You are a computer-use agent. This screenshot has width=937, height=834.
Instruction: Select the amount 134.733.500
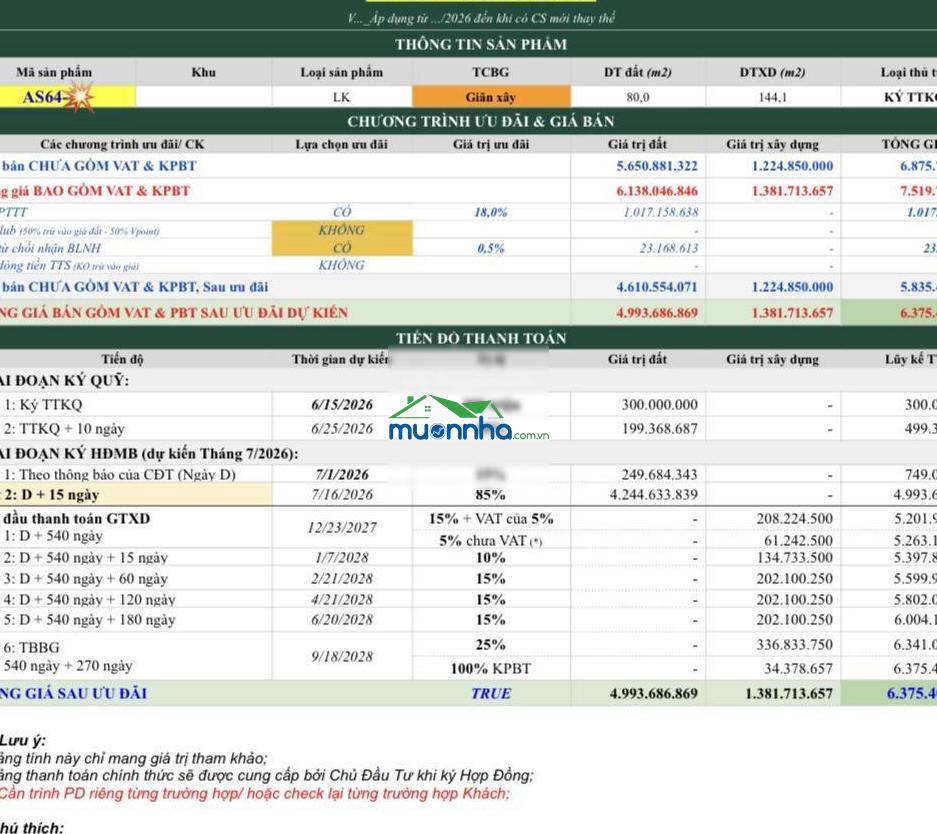point(795,557)
